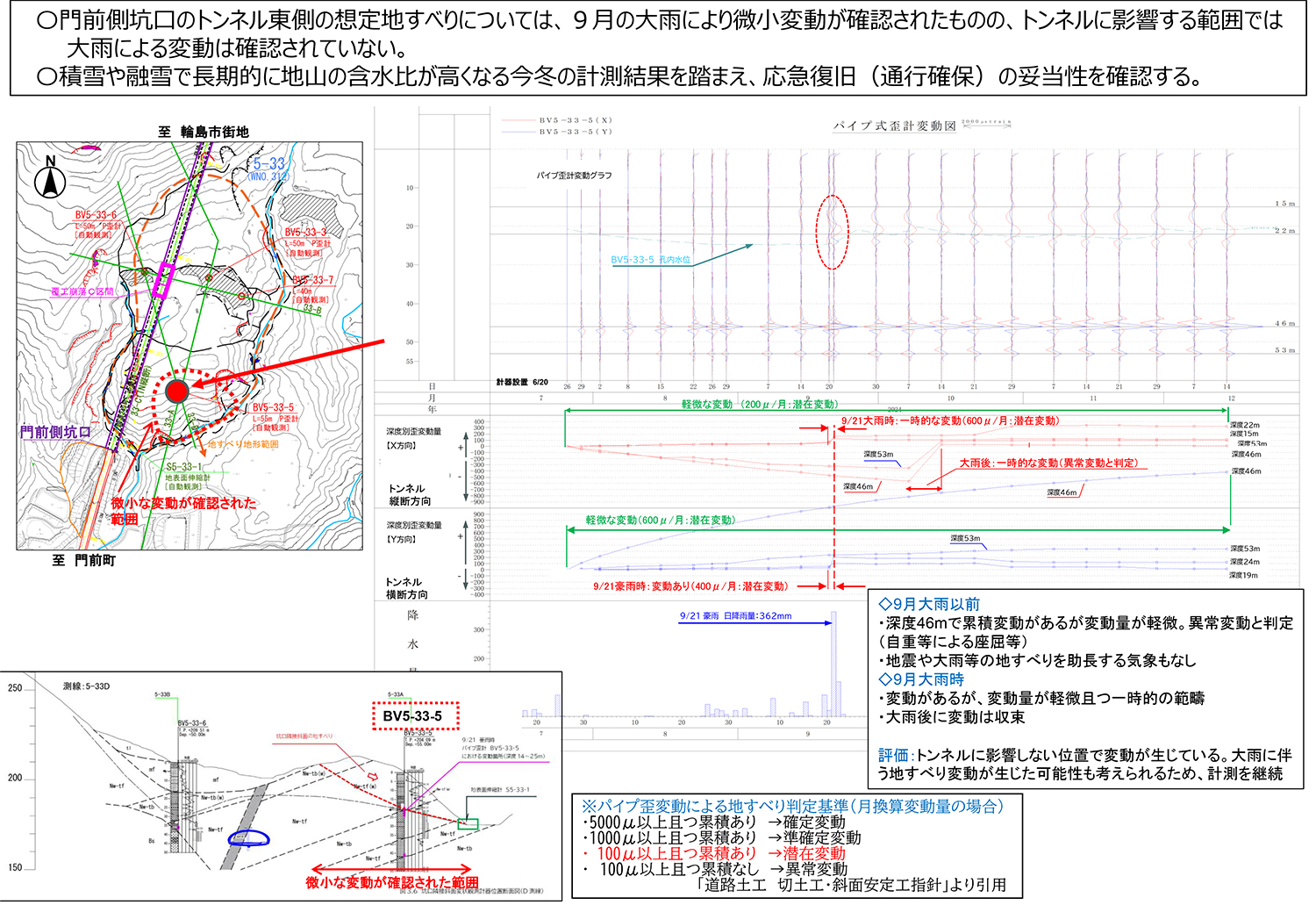Click the '計器設置 6/20' label

click(521, 382)
